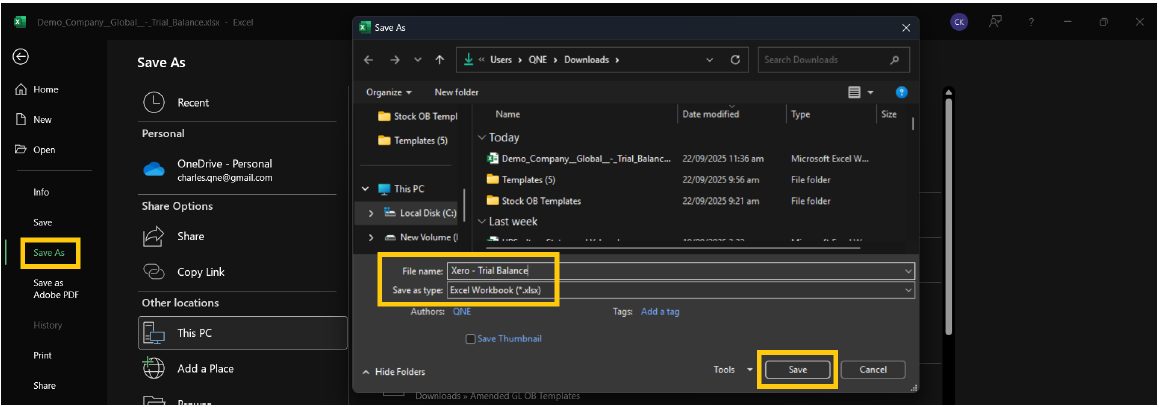This screenshot has width=1159, height=407.
Task: Expand New Volume drive node
Action: point(371,237)
